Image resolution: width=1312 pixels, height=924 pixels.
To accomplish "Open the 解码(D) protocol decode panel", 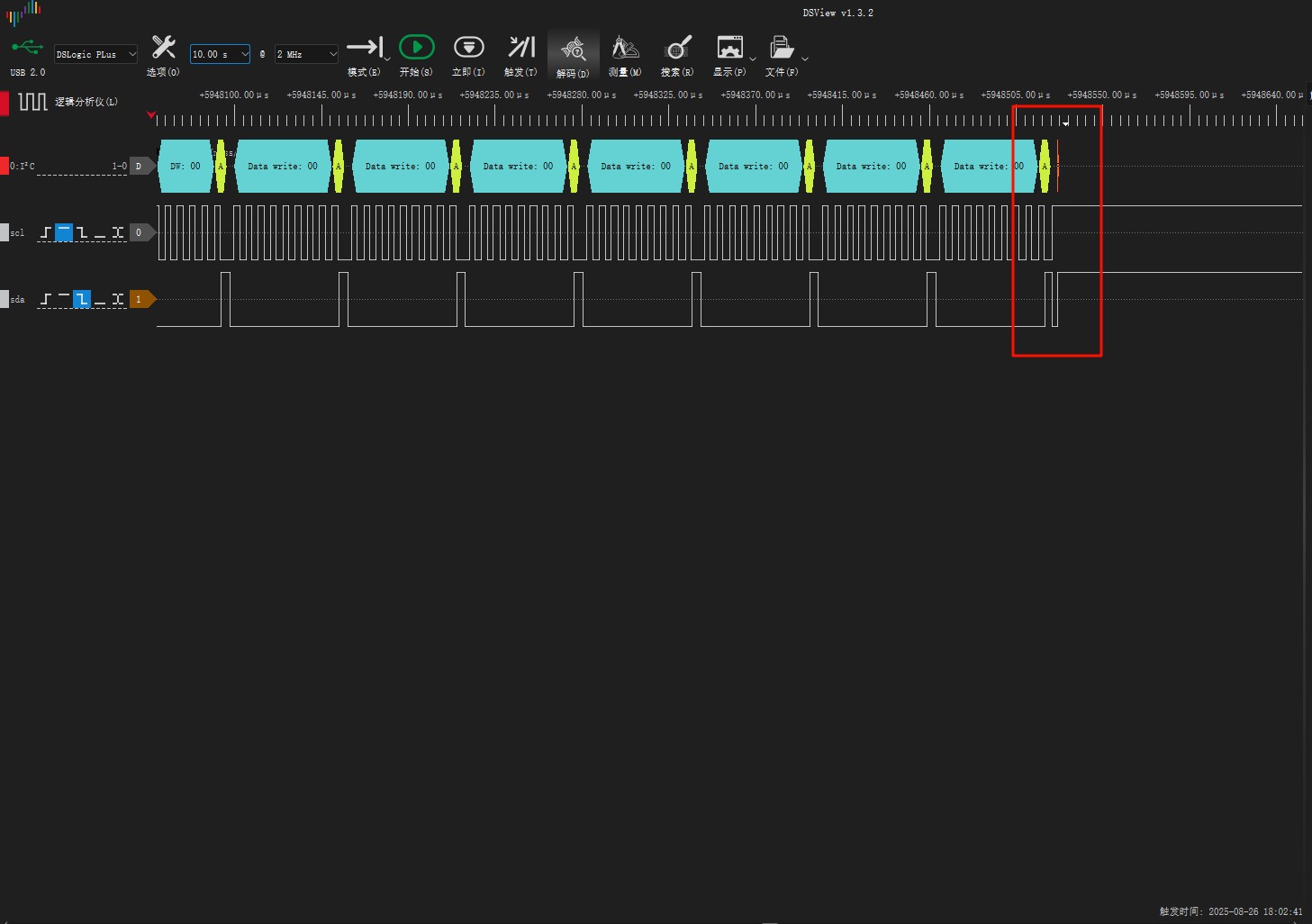I will 573,50.
